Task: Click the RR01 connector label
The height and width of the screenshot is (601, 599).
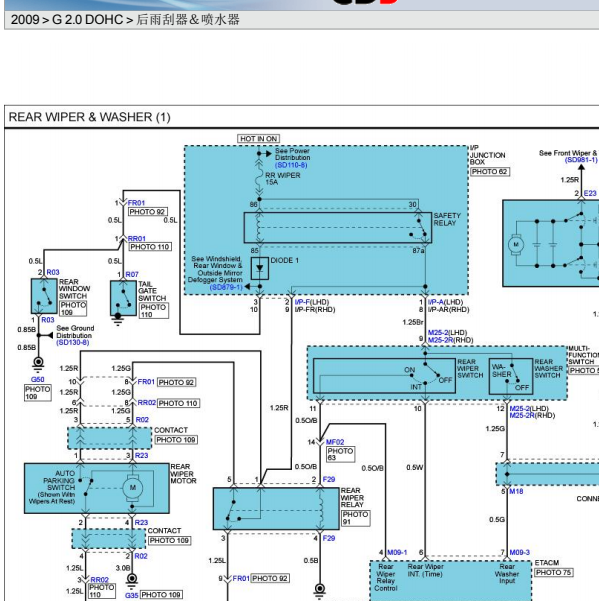Action: (x=136, y=238)
